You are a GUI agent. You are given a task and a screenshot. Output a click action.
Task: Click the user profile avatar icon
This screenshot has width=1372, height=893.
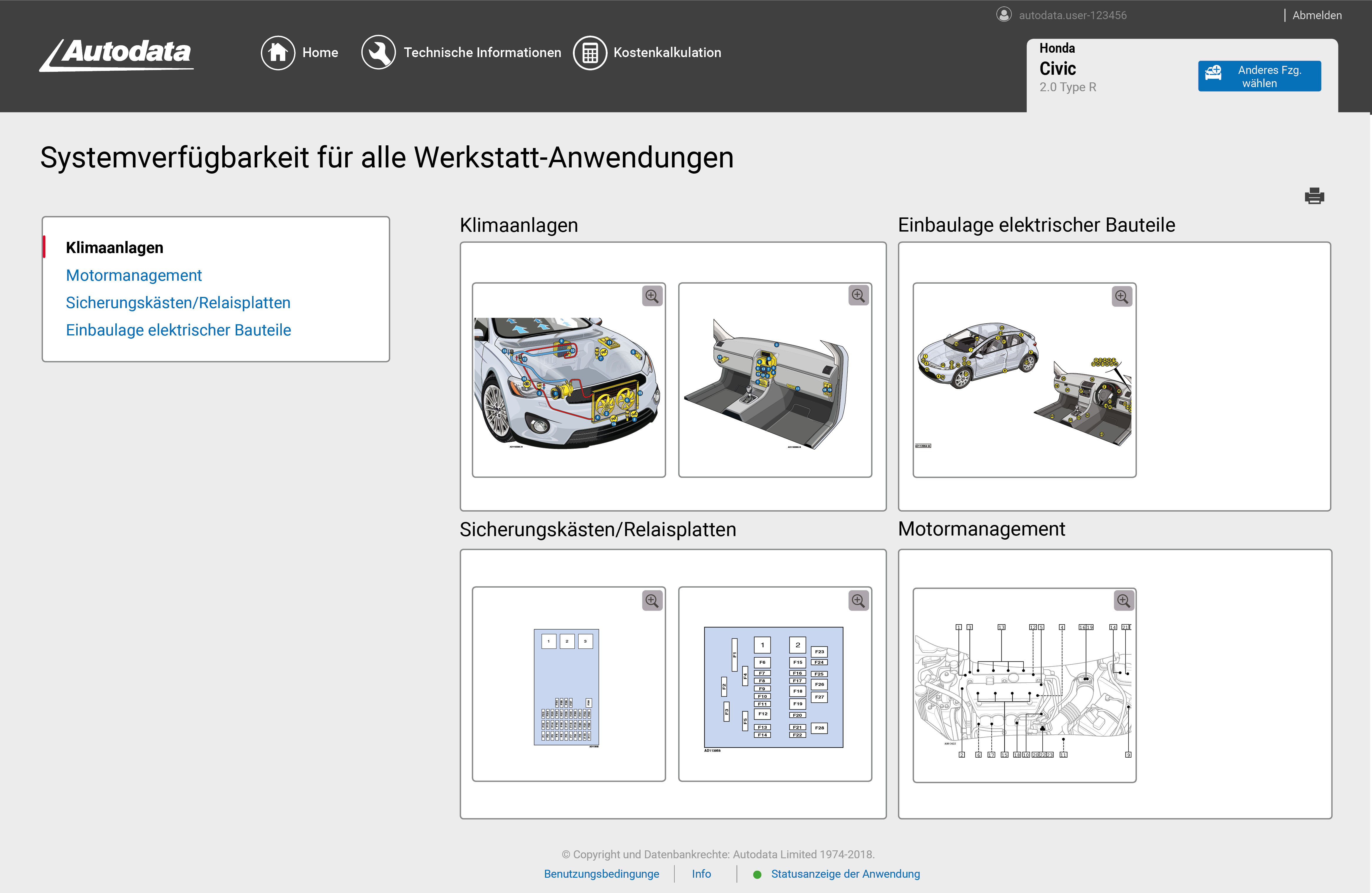[1004, 15]
